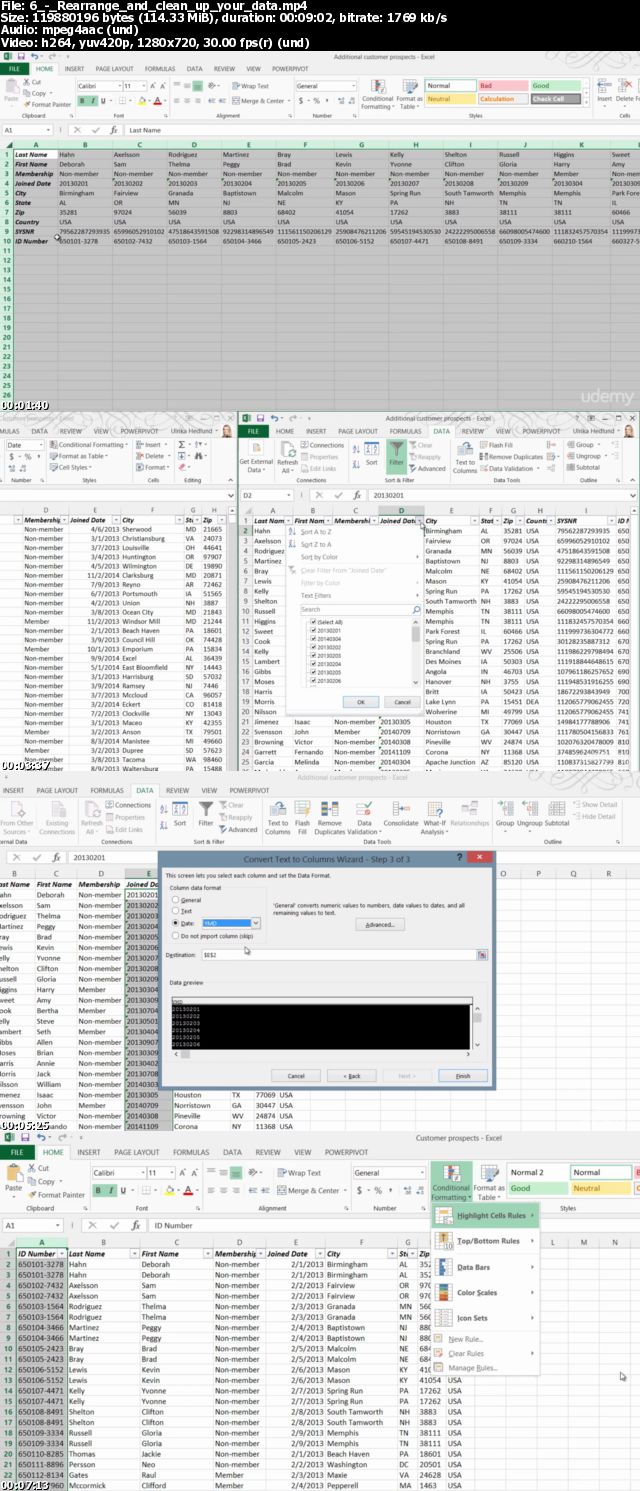Click < Back in the wizard
This screenshot has width=640, height=1491.
pyautogui.click(x=351, y=1075)
